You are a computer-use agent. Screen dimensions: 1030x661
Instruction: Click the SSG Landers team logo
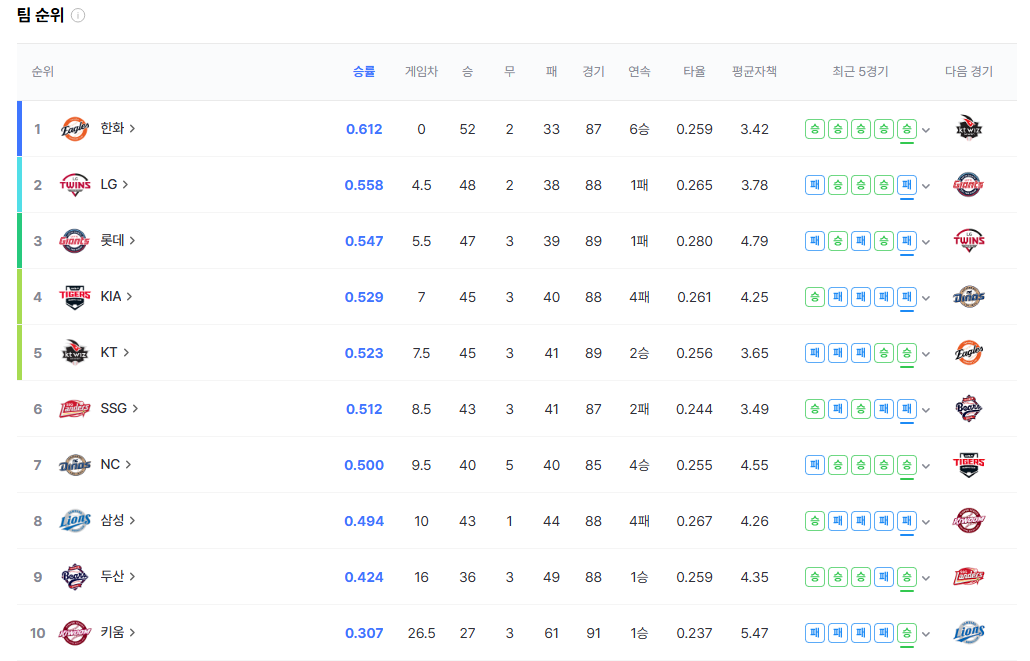[x=75, y=409]
